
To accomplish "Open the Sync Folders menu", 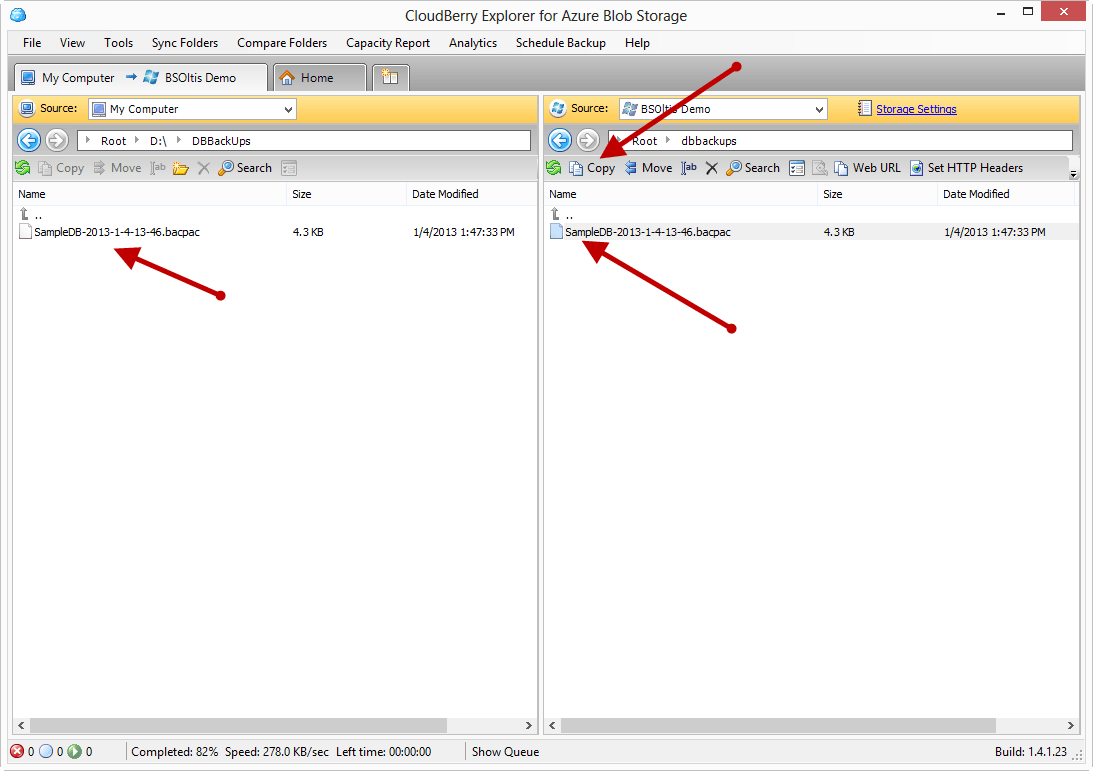I will tap(185, 43).
